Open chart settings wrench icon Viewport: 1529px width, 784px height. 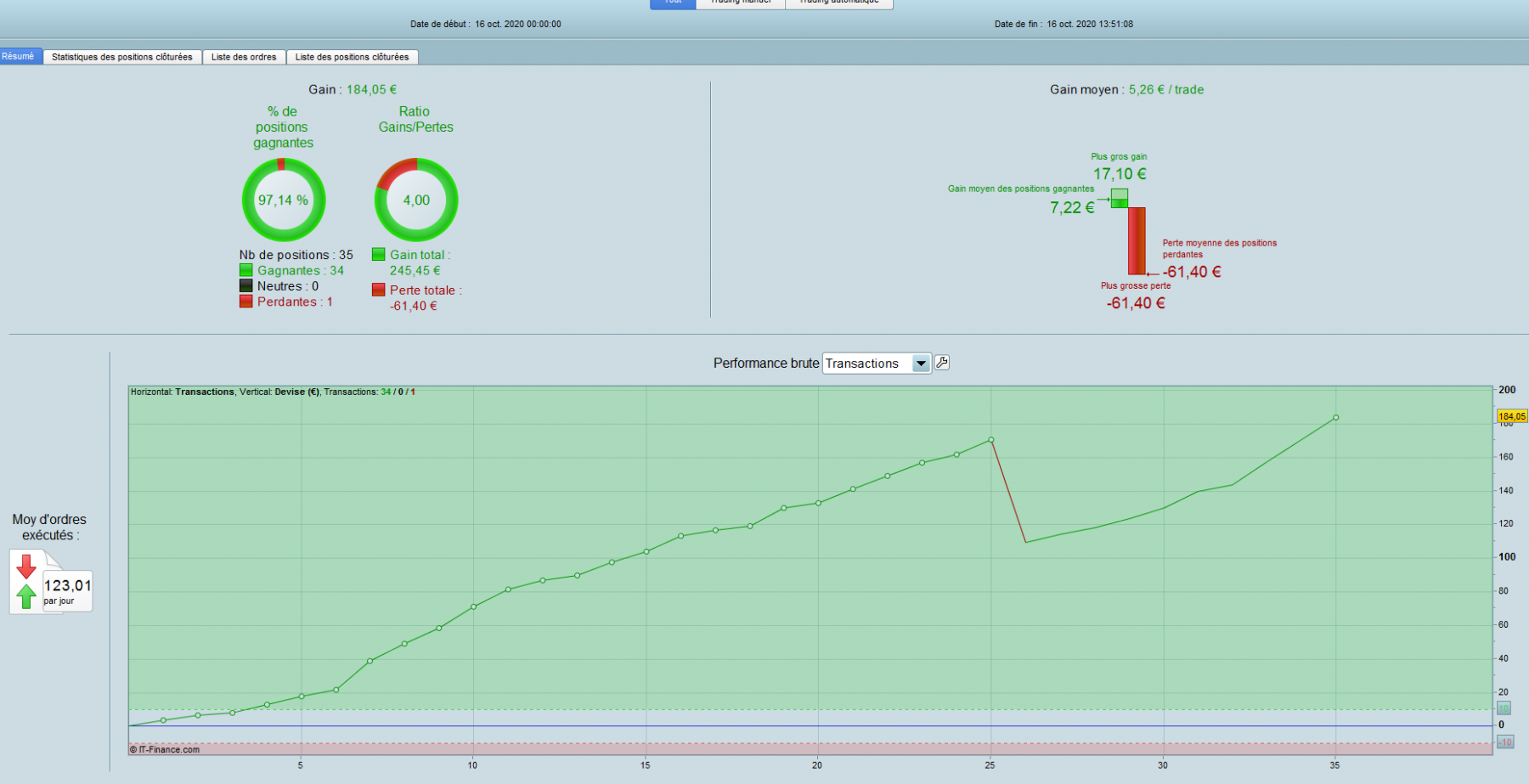click(x=941, y=363)
